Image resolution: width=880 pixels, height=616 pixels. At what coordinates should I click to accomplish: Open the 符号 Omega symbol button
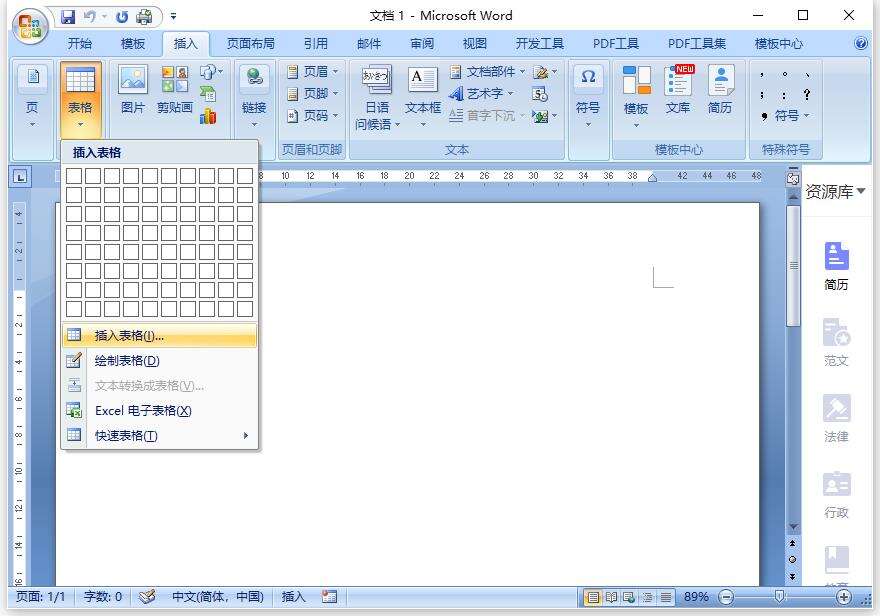[x=588, y=96]
